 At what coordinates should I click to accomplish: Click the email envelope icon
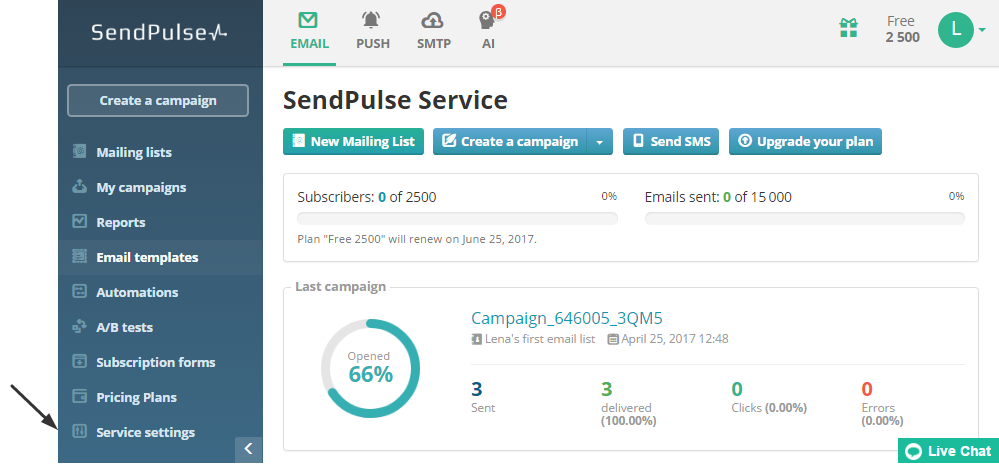[x=308, y=20]
